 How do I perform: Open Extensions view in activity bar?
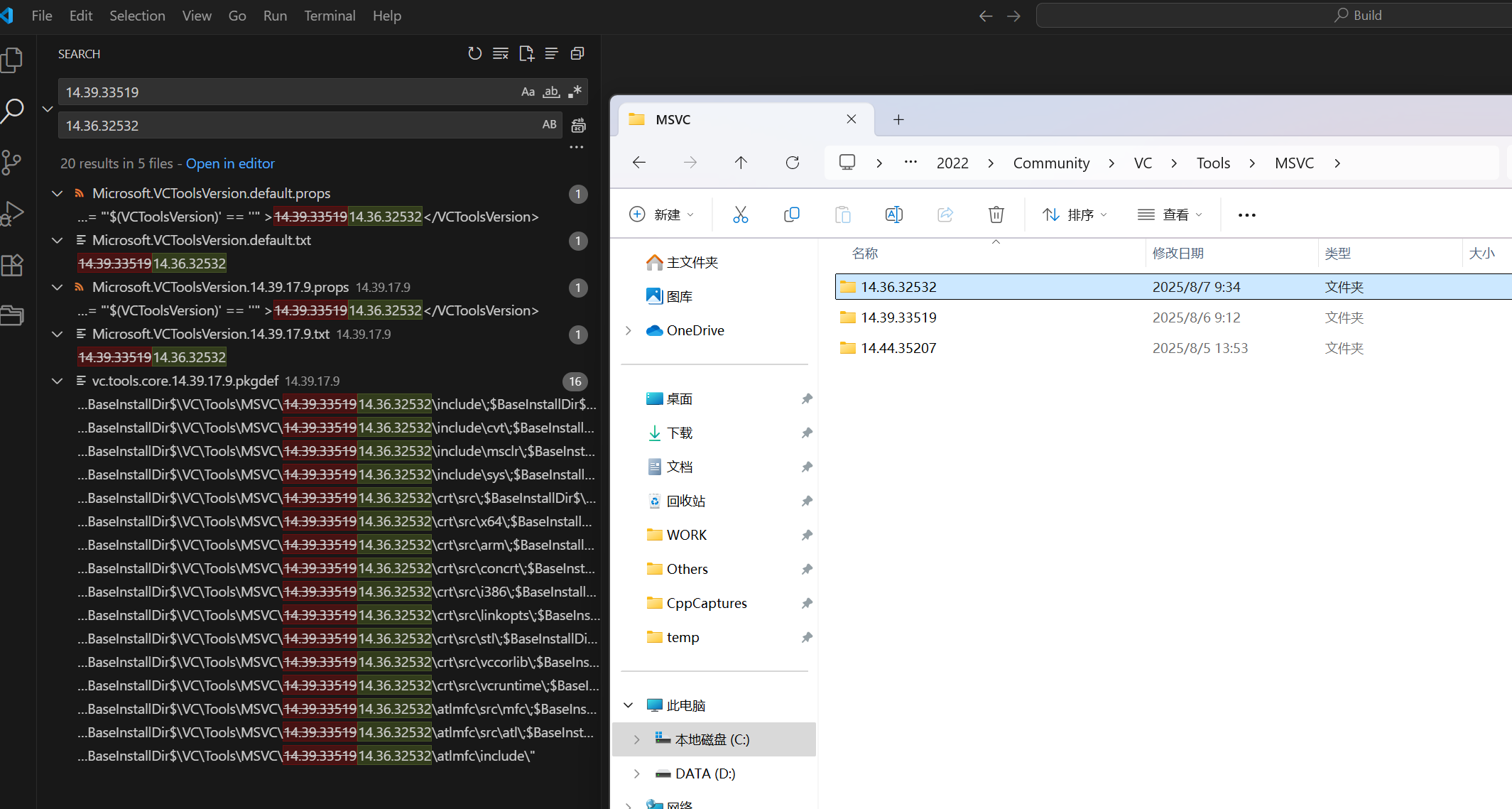point(13,265)
